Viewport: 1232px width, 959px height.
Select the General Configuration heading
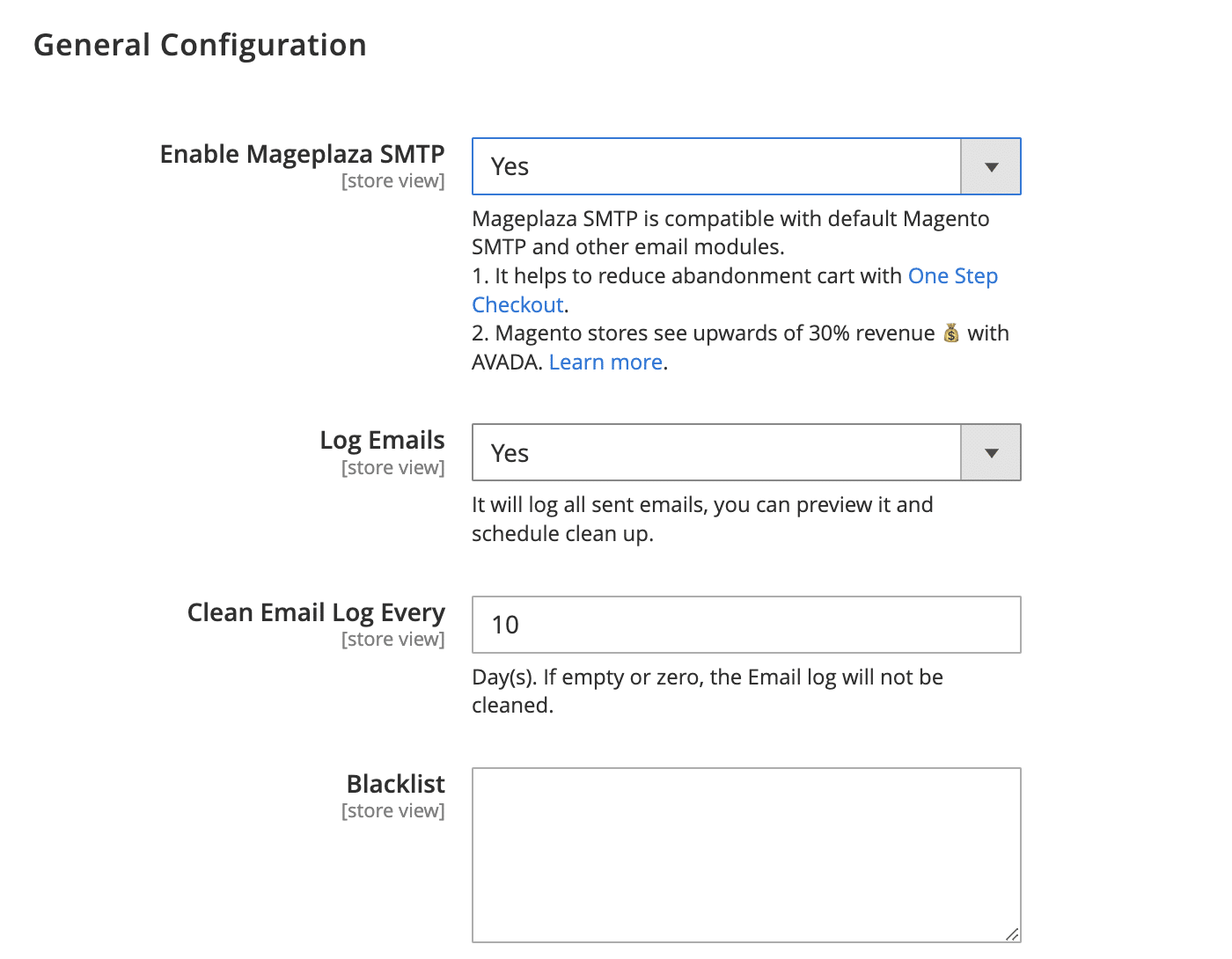201,44
